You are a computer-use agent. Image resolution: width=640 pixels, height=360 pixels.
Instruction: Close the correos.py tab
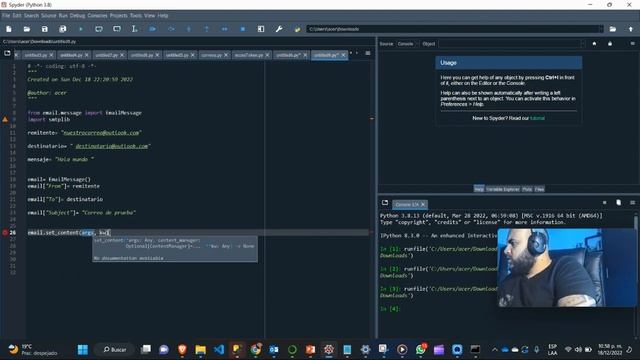pyautogui.click(x=226, y=55)
